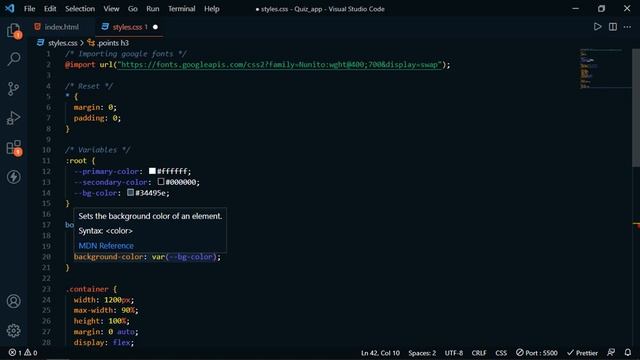The height and width of the screenshot is (360, 640).
Task: Open the Run menu
Action: pyautogui.click(x=153, y=9)
